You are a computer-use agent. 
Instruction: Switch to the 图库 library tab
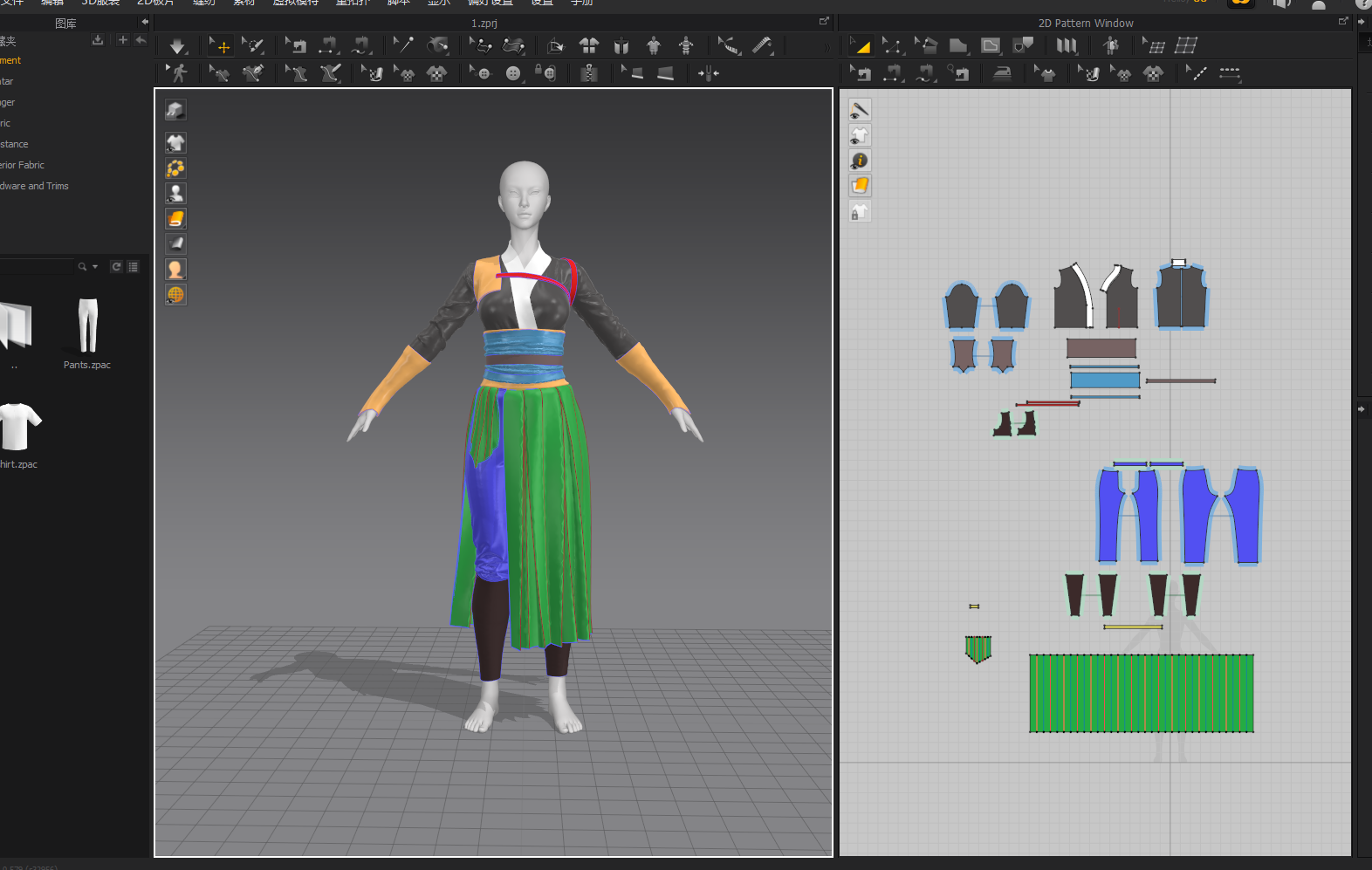click(x=65, y=24)
